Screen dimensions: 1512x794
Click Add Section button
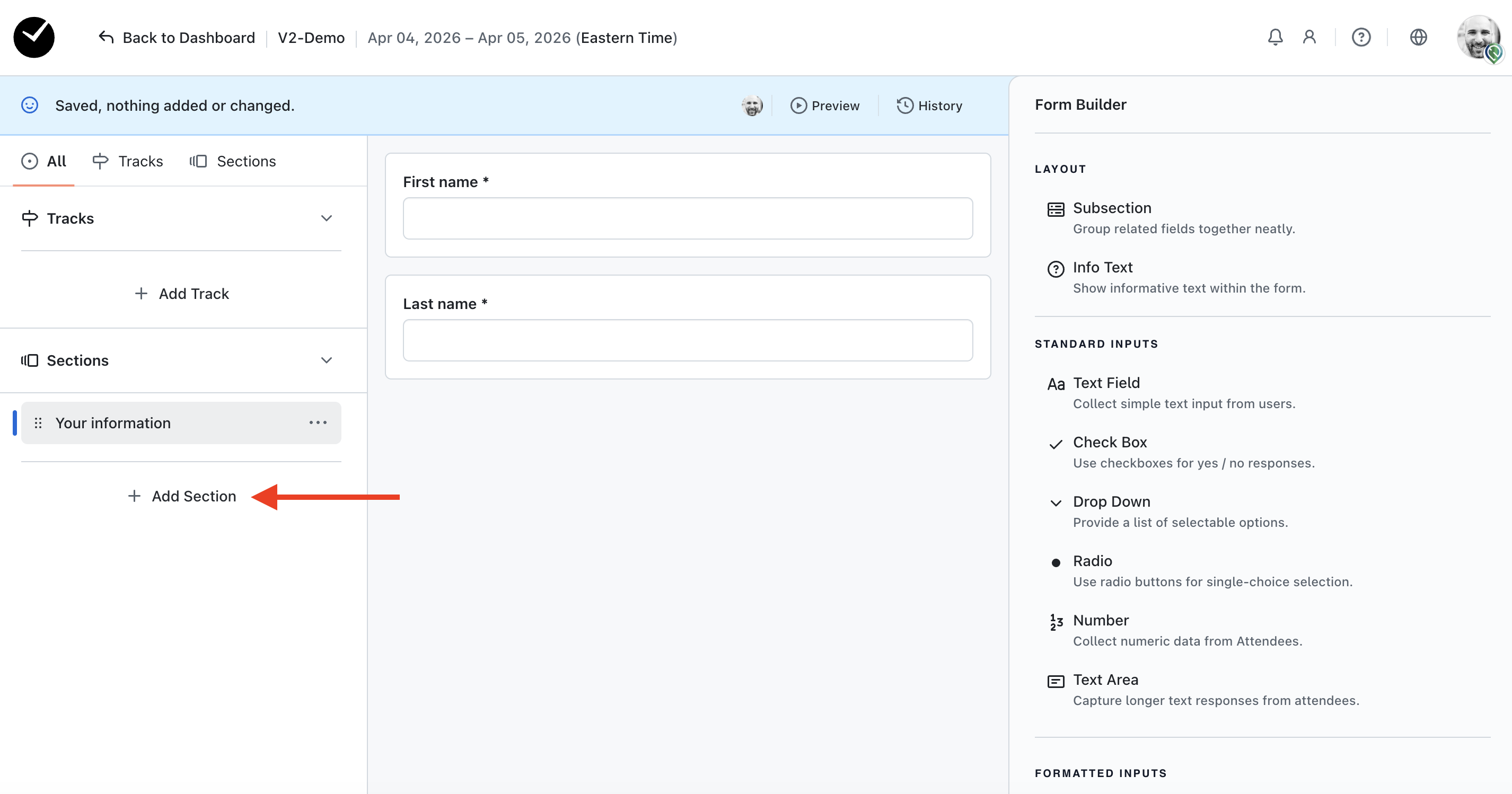pyautogui.click(x=182, y=497)
